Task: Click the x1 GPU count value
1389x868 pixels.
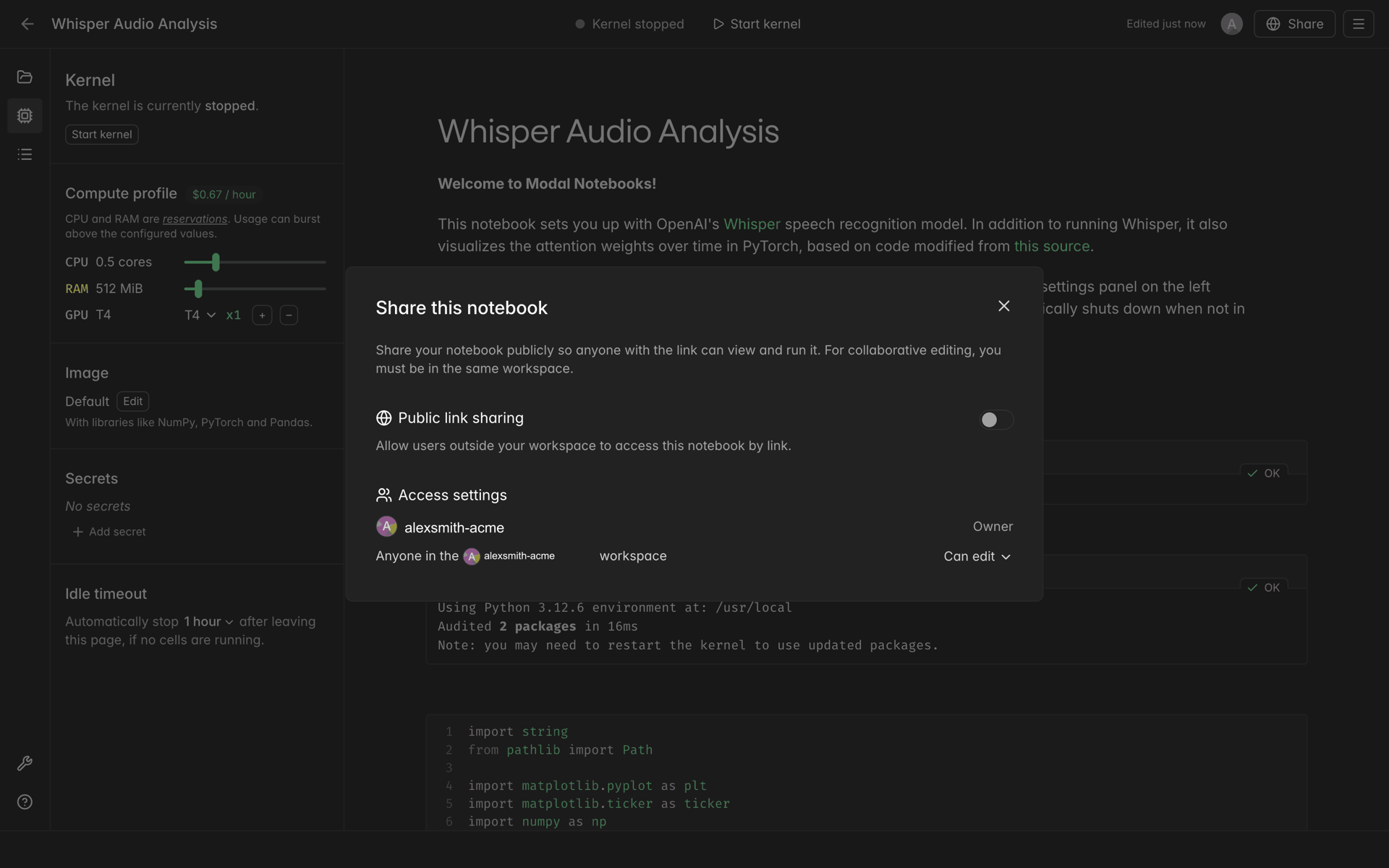Action: [x=233, y=315]
